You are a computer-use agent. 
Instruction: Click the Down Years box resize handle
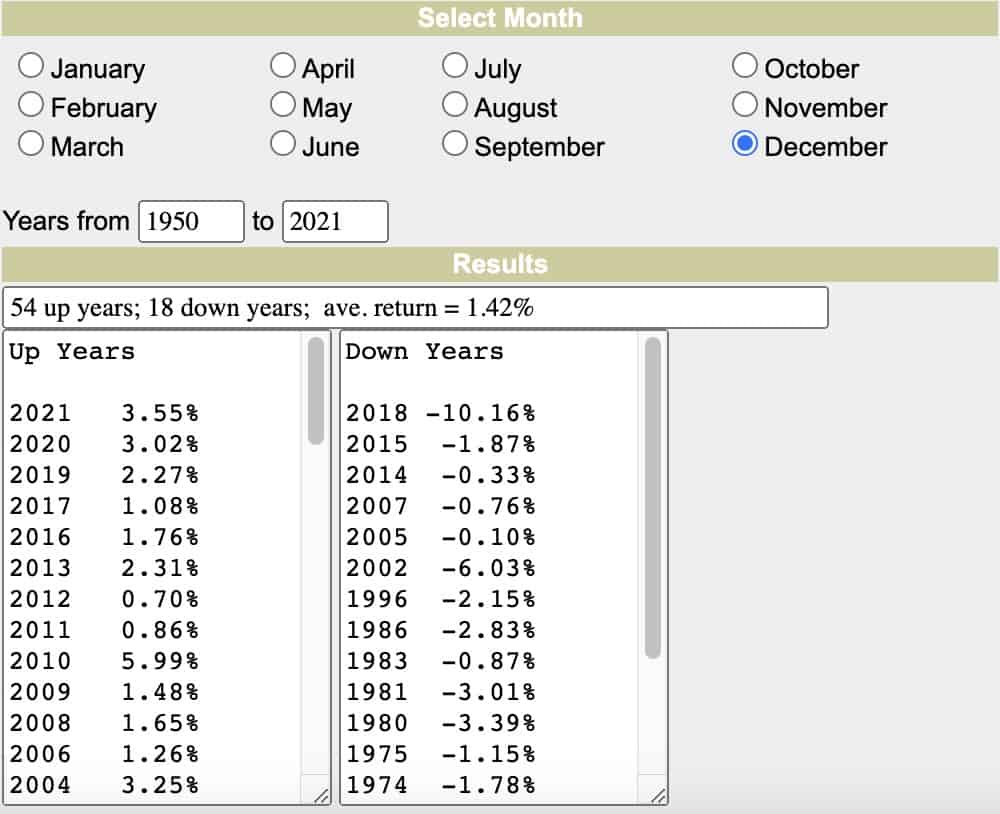tap(658, 795)
